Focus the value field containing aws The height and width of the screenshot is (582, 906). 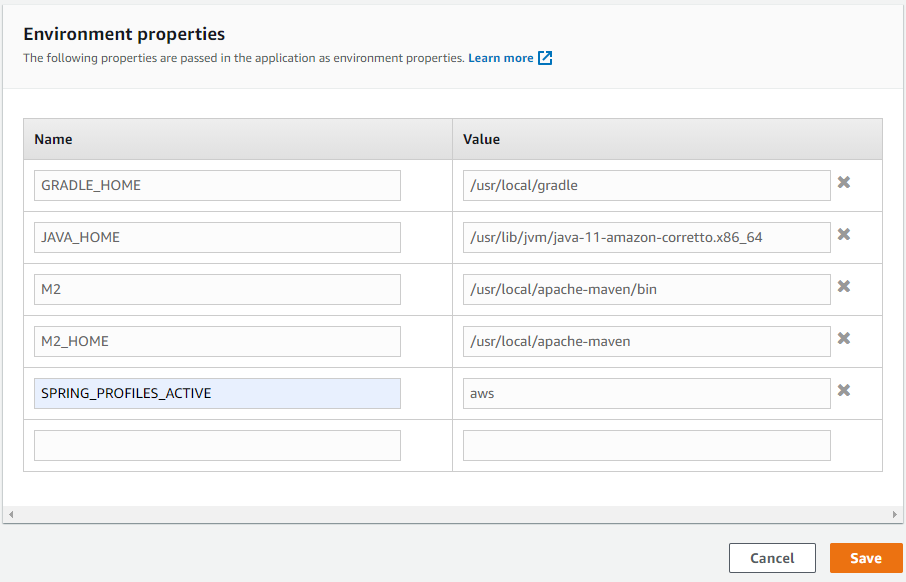[x=646, y=393]
